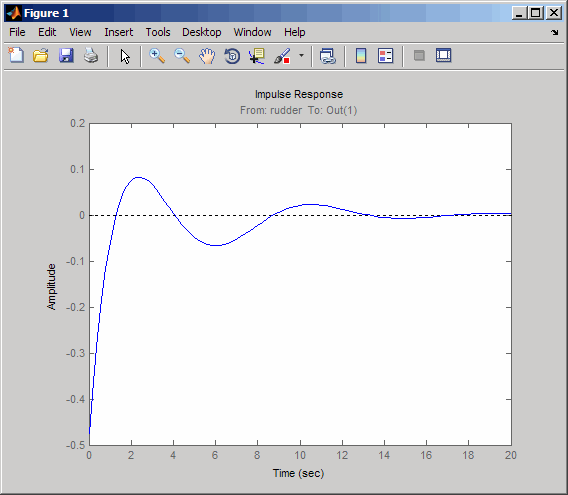Activate the Zoom Out tool
The width and height of the screenshot is (568, 495).
pos(182,56)
